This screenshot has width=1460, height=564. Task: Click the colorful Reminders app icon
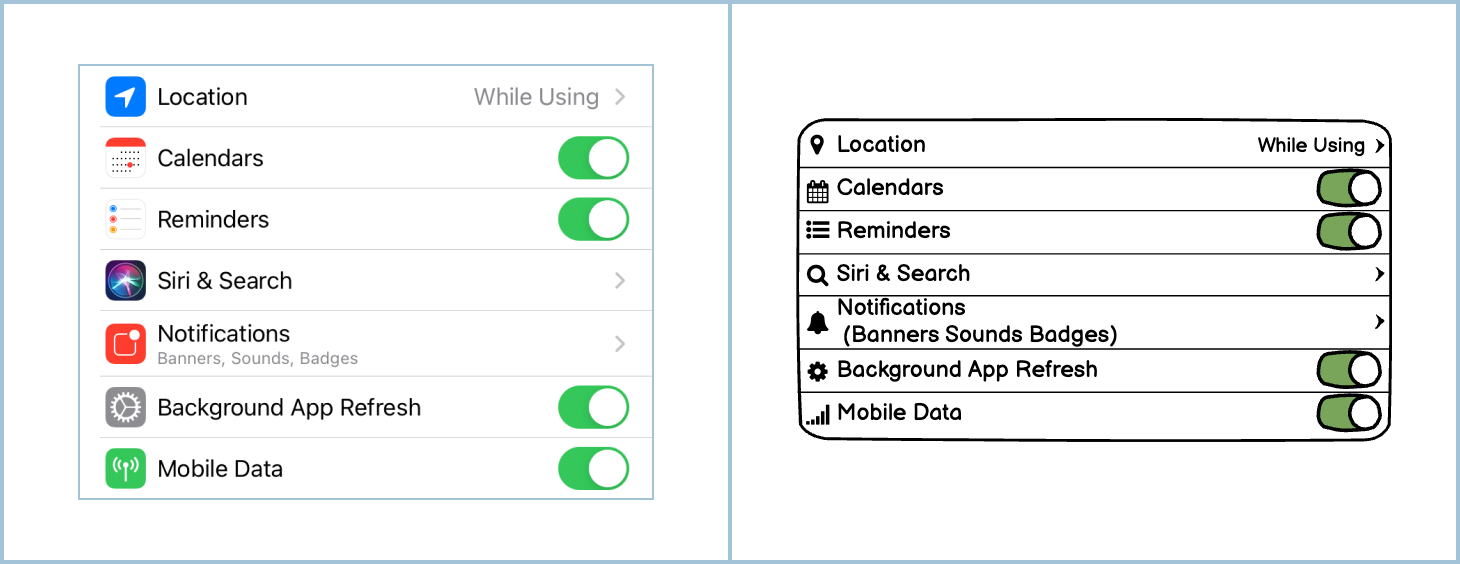(125, 220)
